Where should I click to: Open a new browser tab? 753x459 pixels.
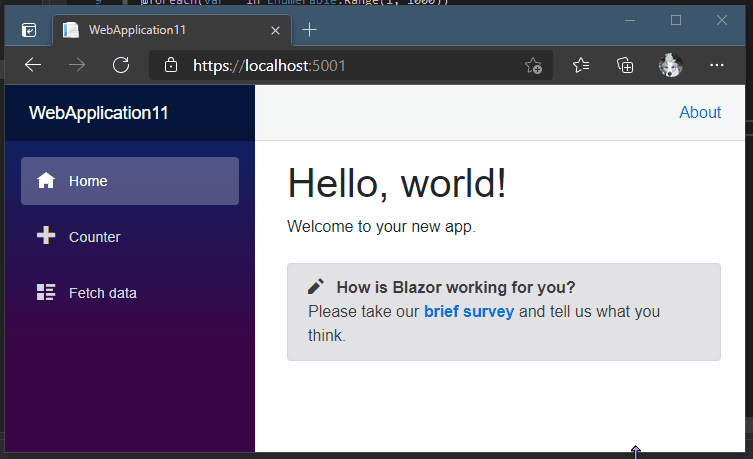309,30
